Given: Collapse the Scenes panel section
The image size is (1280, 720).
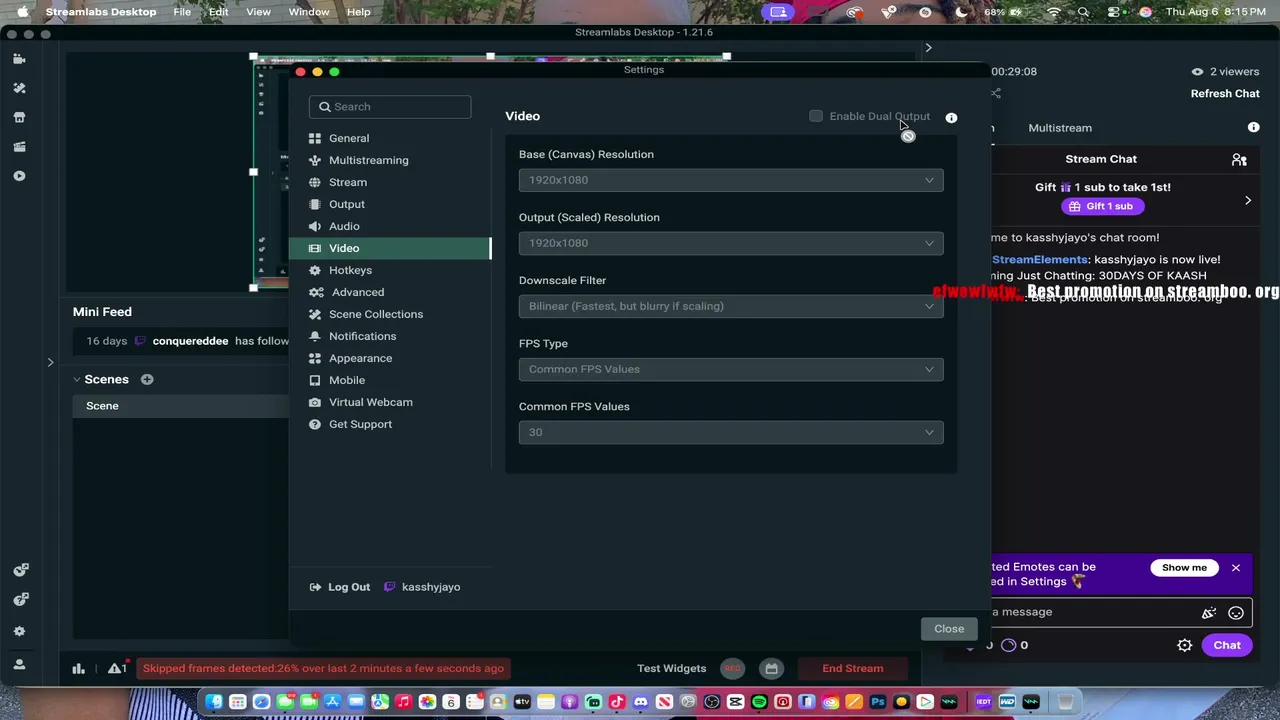Looking at the screenshot, I should click(77, 379).
